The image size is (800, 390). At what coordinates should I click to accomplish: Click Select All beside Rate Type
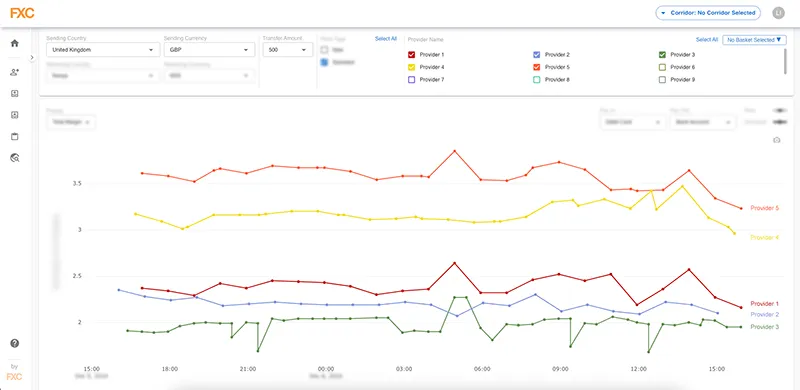[x=386, y=39]
